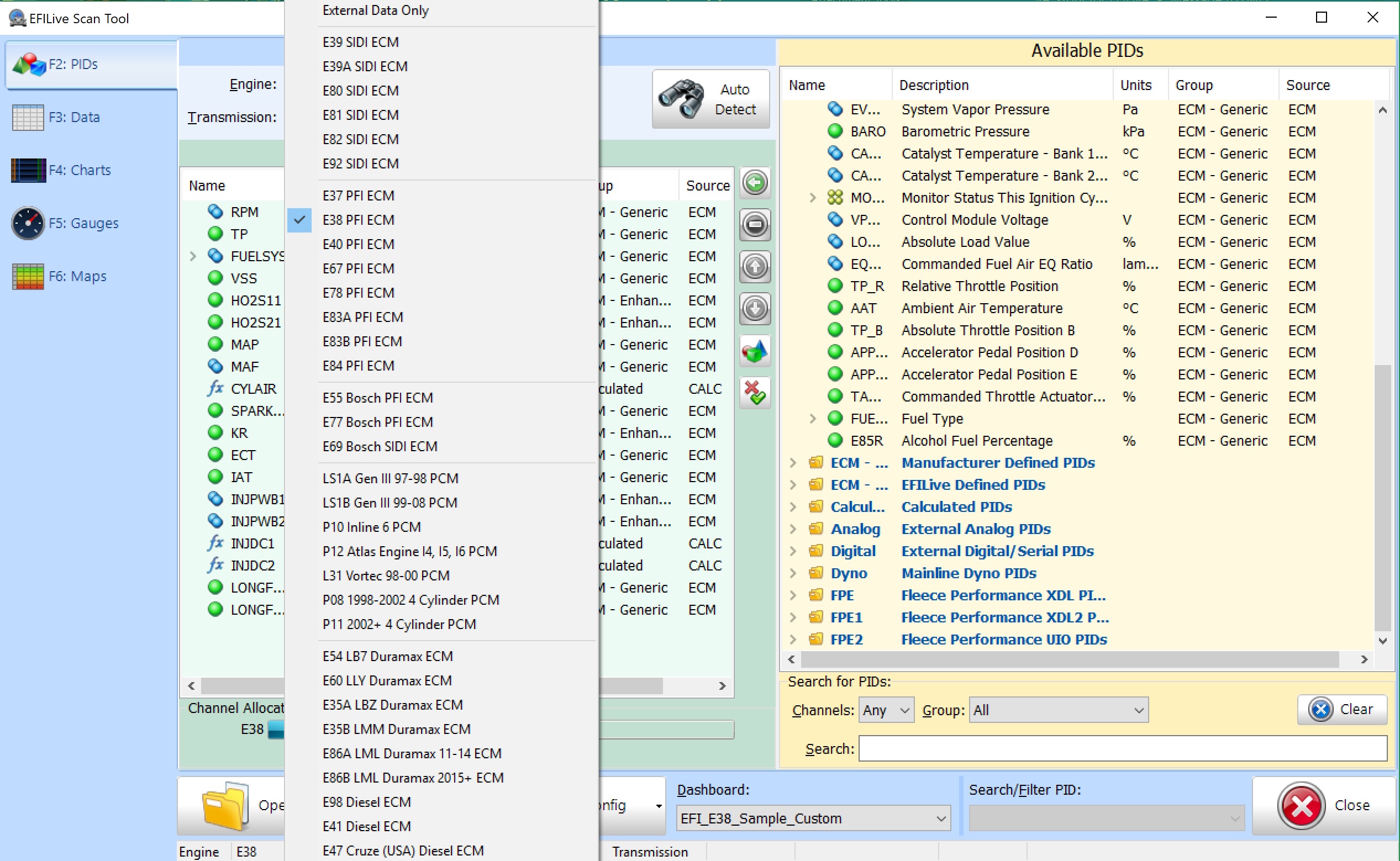
Task: Open the Search/Filter PID dropdown
Action: (1106, 818)
